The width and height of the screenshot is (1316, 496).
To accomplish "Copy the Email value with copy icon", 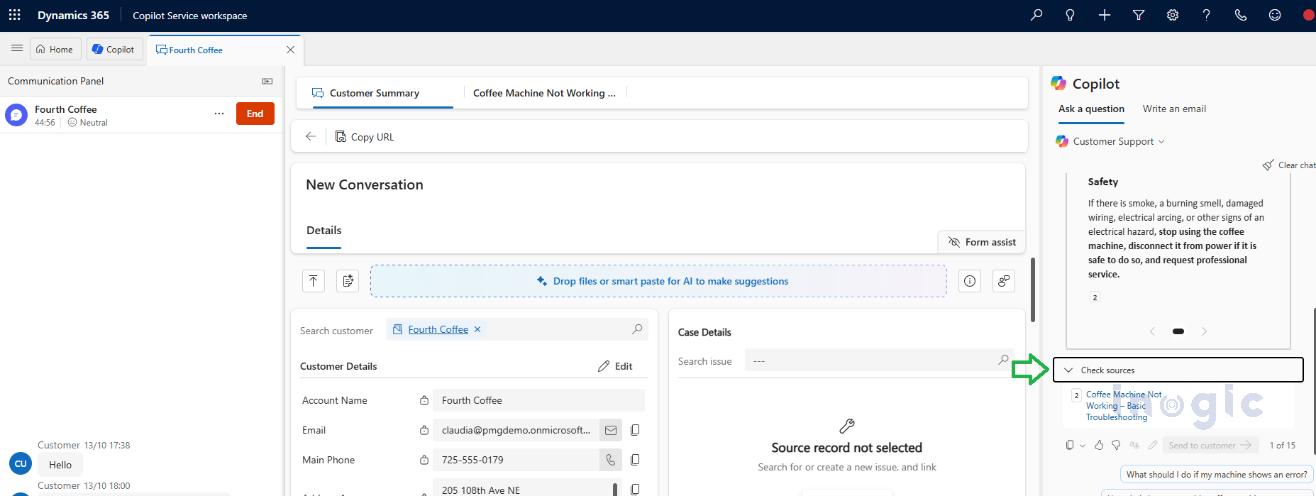I will point(635,430).
